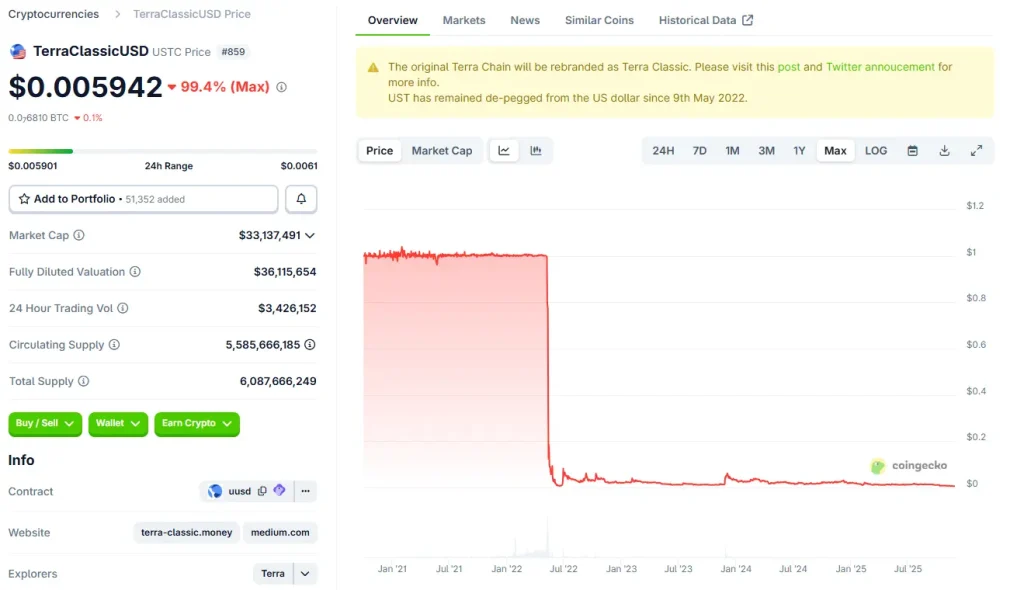
Task: Open the Wallet dropdown
Action: click(x=118, y=423)
